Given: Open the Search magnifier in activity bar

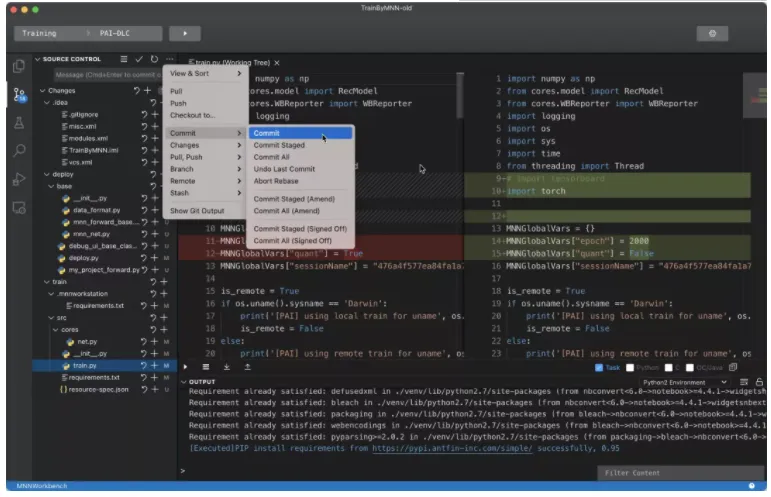Looking at the screenshot, I should (19, 150).
